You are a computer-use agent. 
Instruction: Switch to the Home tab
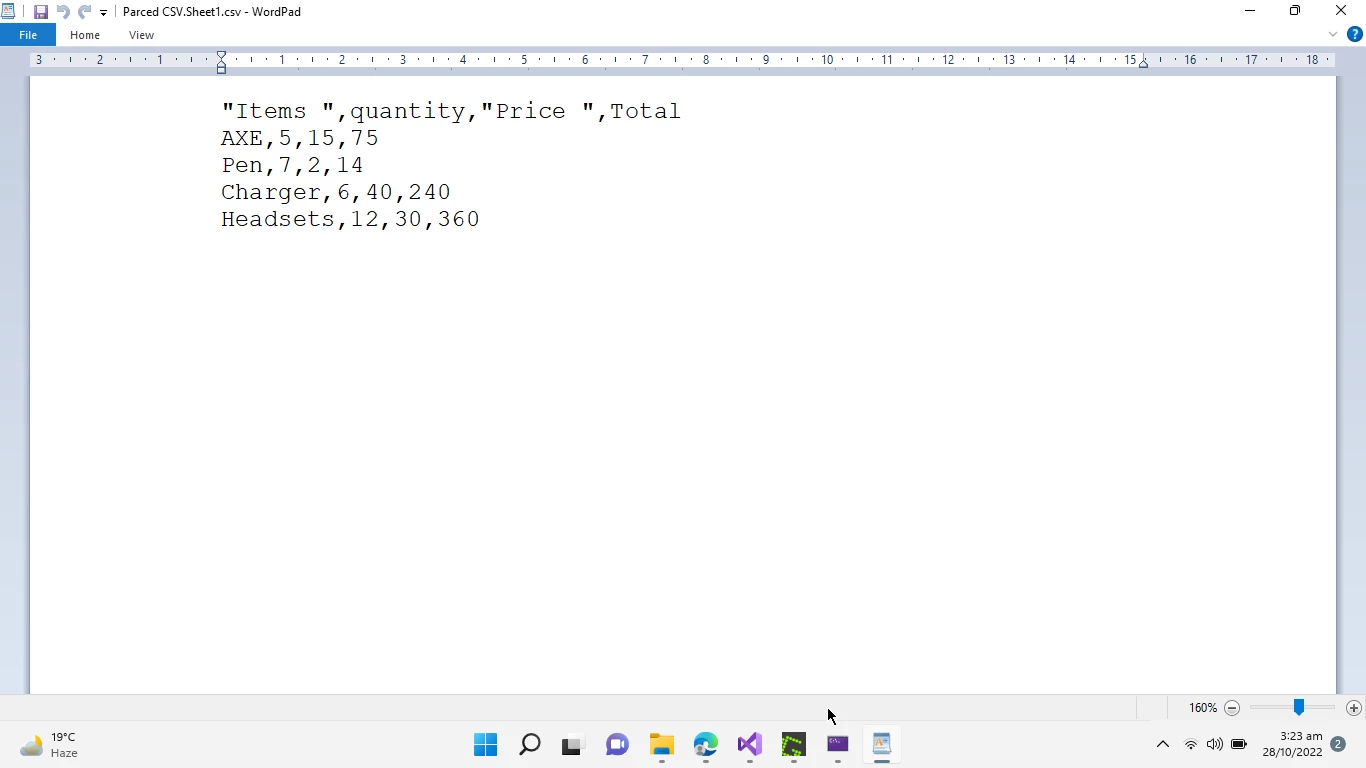click(85, 35)
